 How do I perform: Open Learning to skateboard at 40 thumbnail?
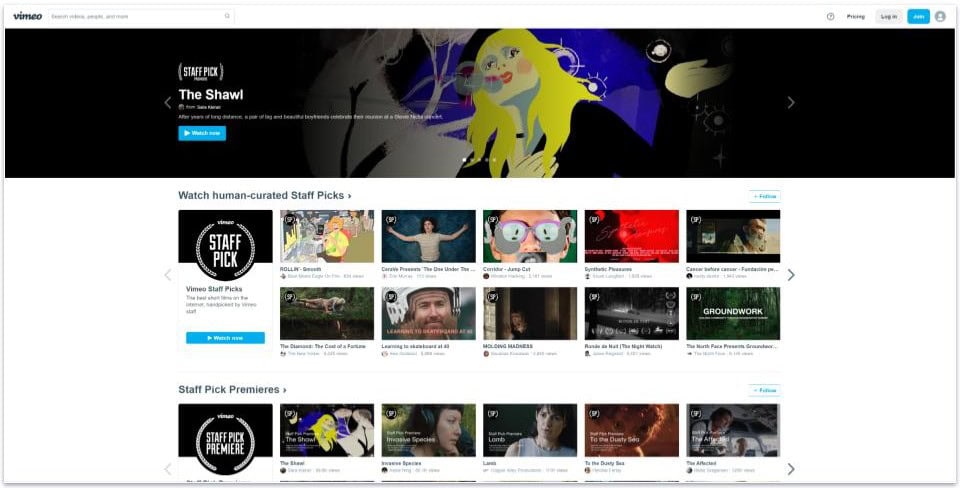coord(428,313)
